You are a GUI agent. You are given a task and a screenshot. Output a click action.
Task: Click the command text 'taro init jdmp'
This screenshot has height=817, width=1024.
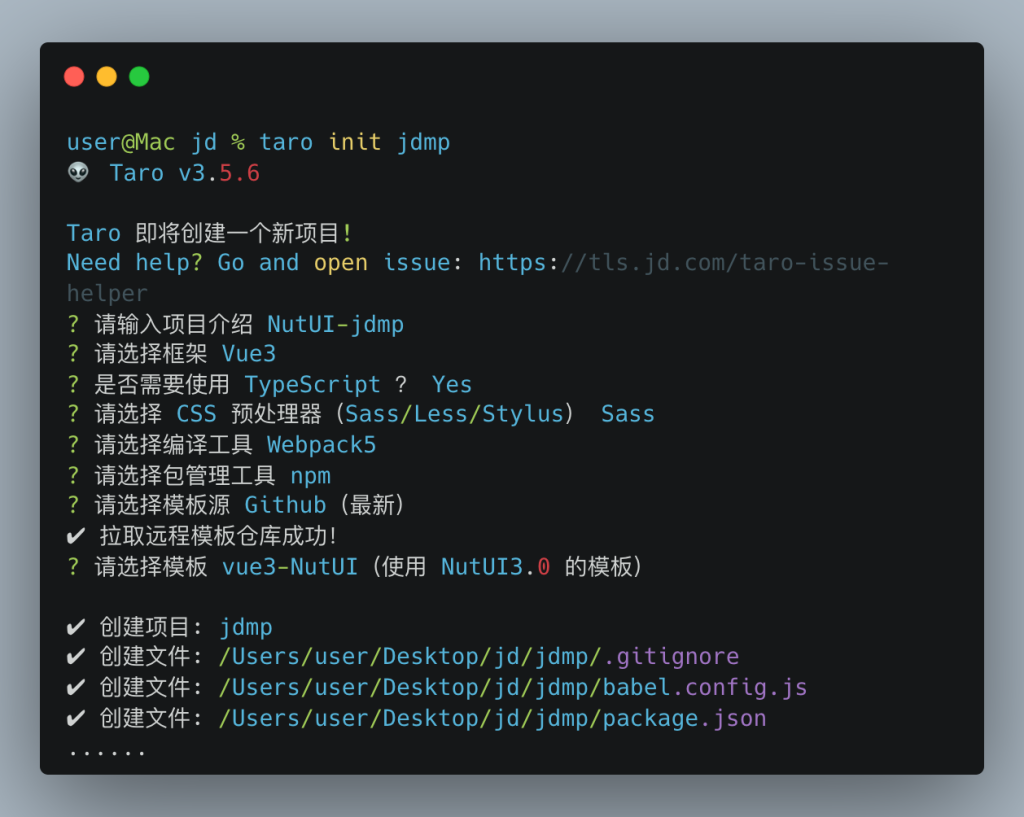coord(355,142)
